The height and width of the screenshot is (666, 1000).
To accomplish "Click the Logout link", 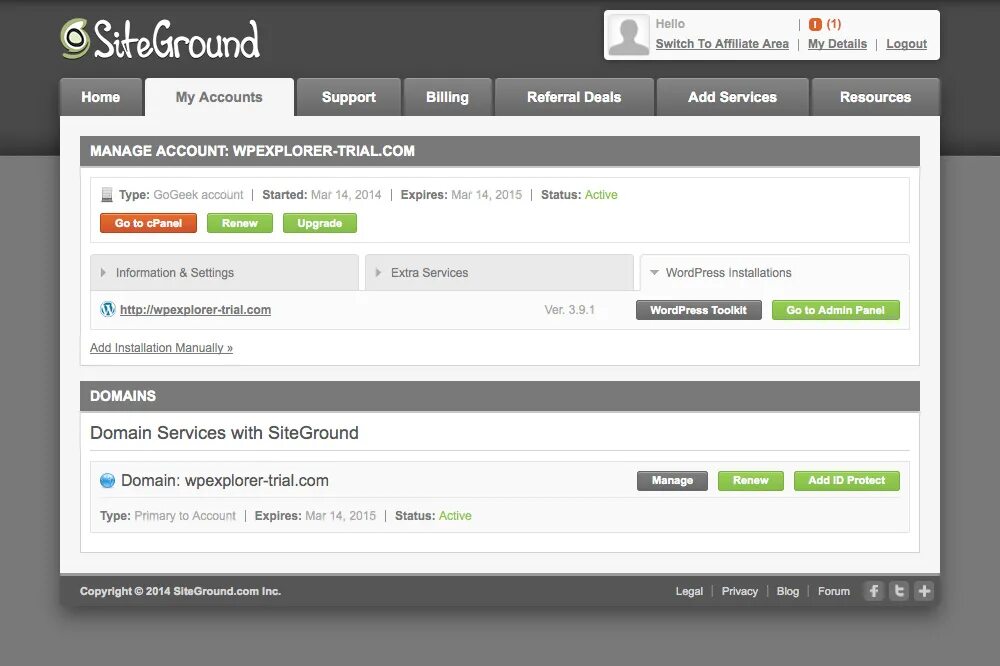I will [x=906, y=43].
